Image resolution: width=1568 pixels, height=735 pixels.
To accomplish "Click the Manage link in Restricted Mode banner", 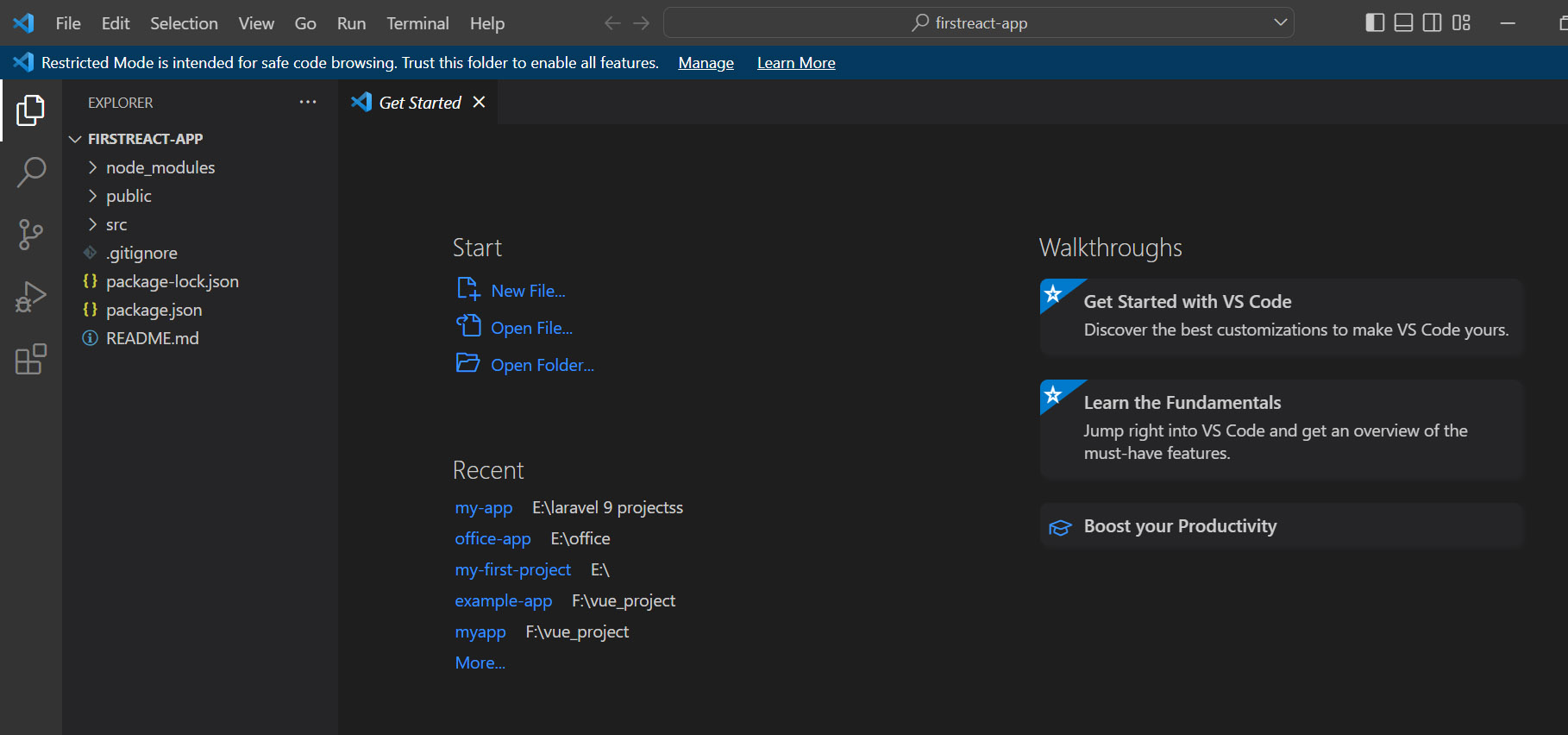I will pos(706,63).
